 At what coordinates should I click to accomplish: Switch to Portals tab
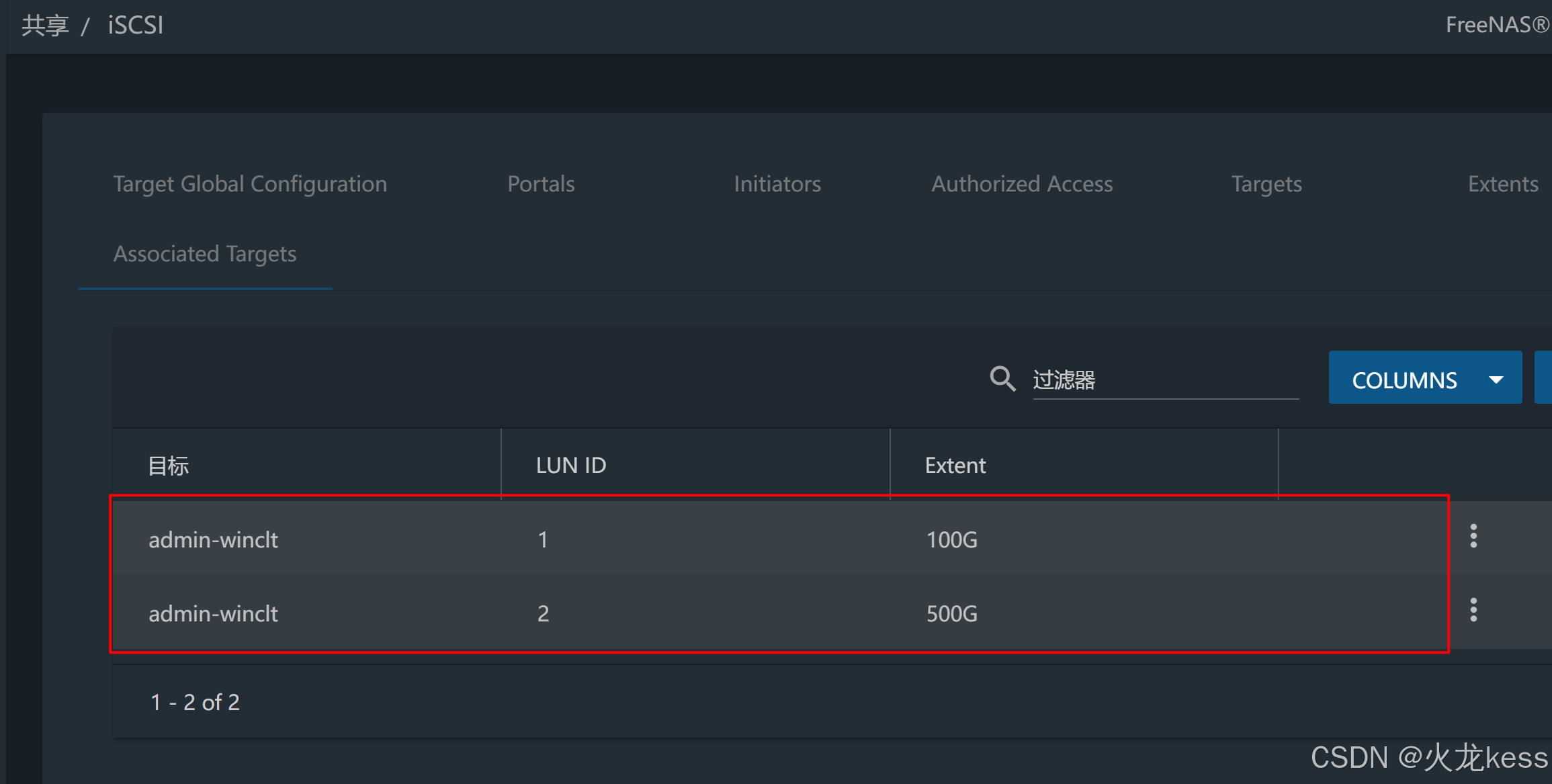point(541,184)
